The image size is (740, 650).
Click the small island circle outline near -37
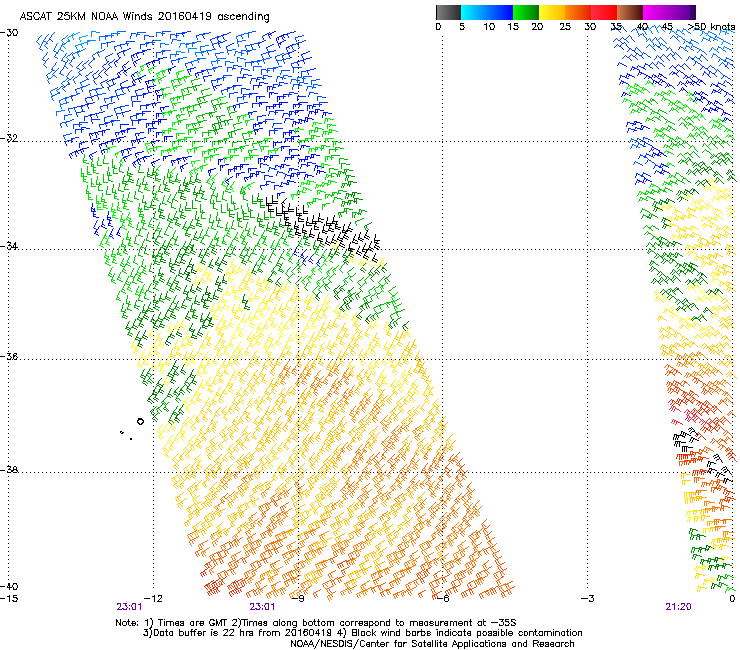140,421
